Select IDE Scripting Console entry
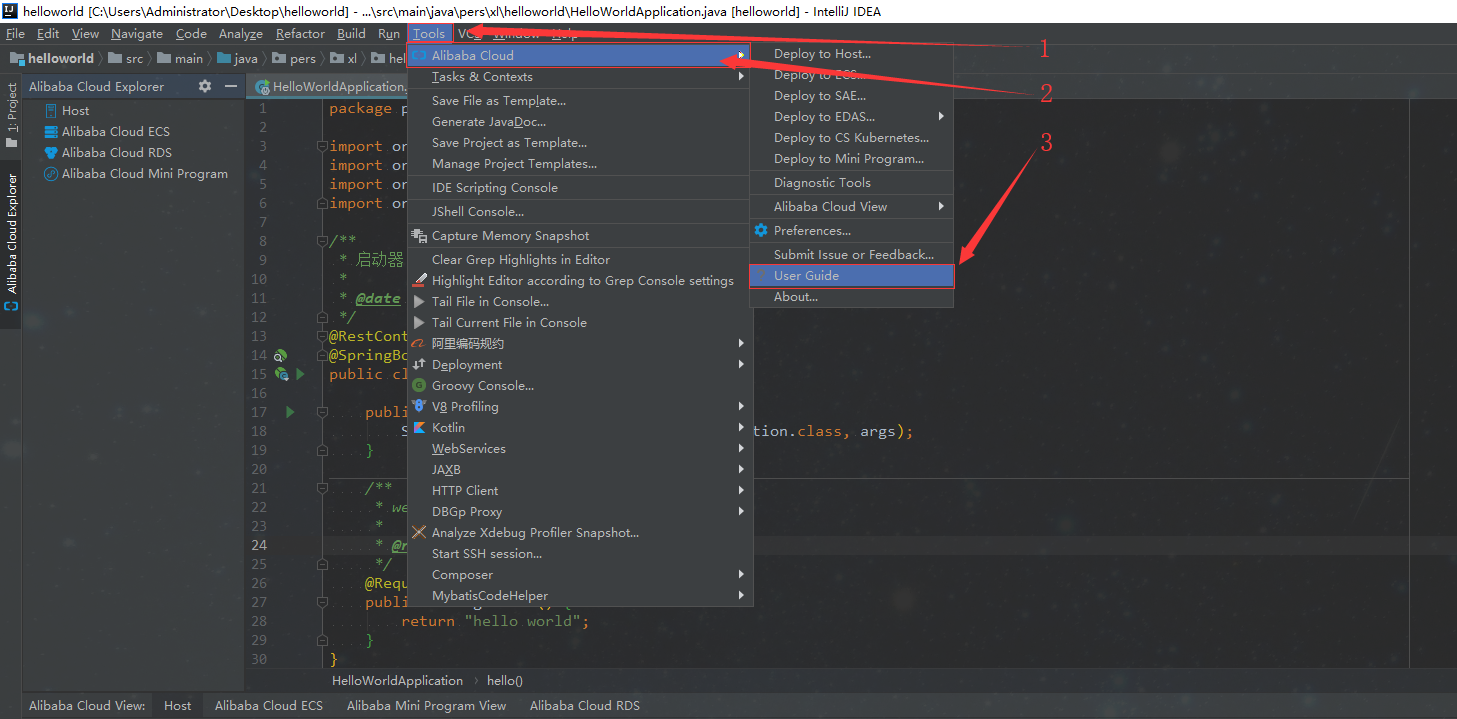This screenshot has width=1457, height=719. click(x=580, y=187)
